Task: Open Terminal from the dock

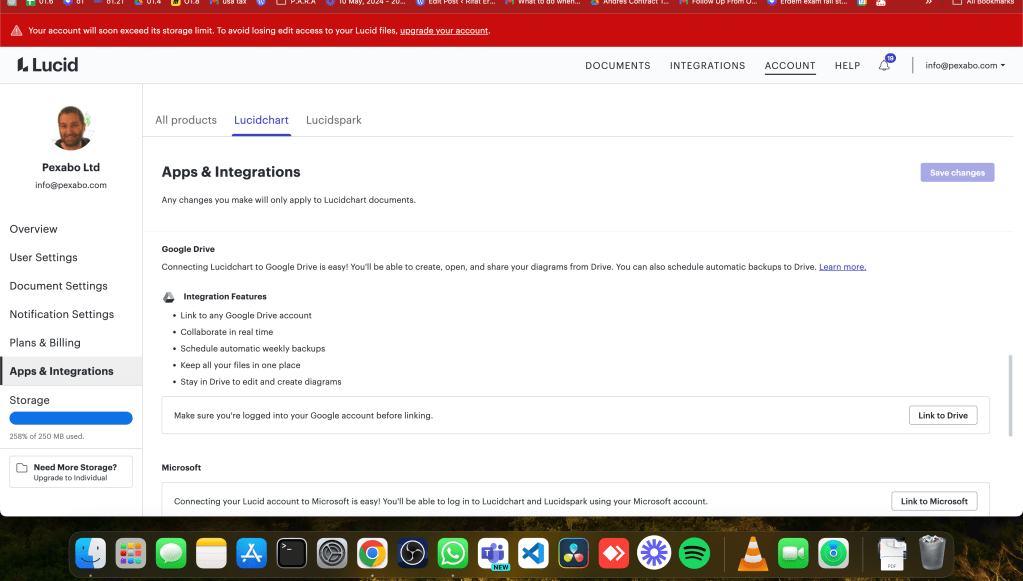Action: click(292, 554)
